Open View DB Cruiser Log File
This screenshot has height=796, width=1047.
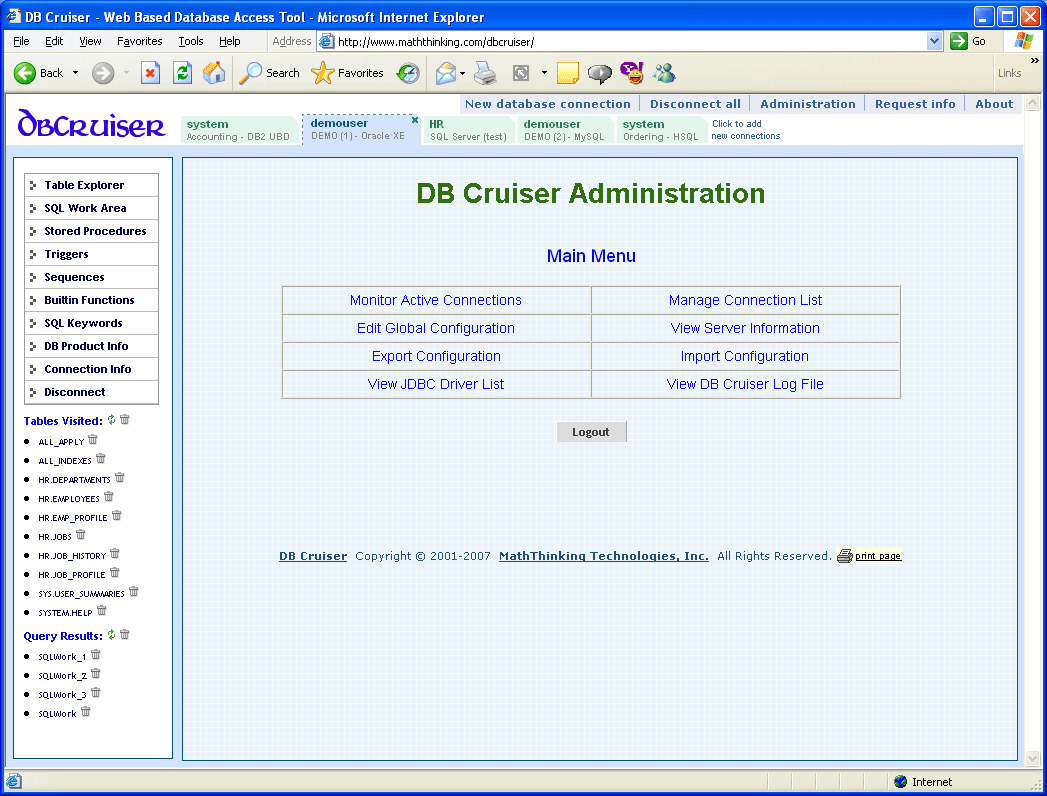coord(745,384)
